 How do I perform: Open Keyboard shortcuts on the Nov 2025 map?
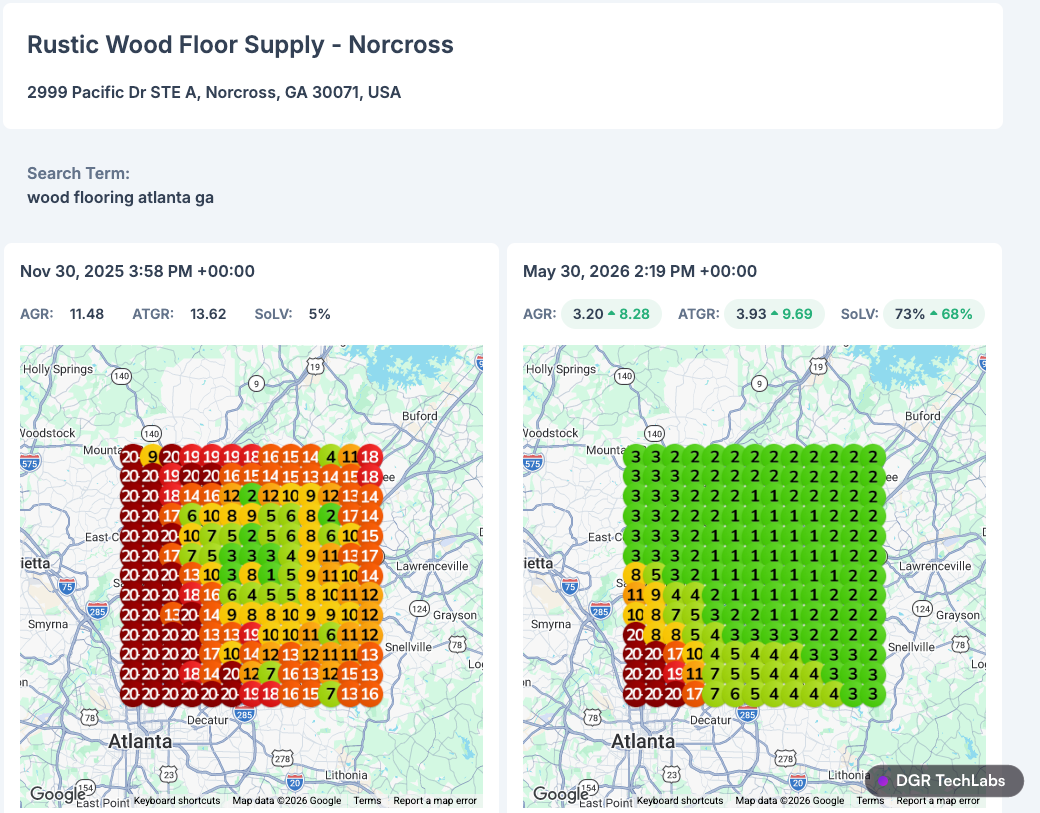(177, 800)
